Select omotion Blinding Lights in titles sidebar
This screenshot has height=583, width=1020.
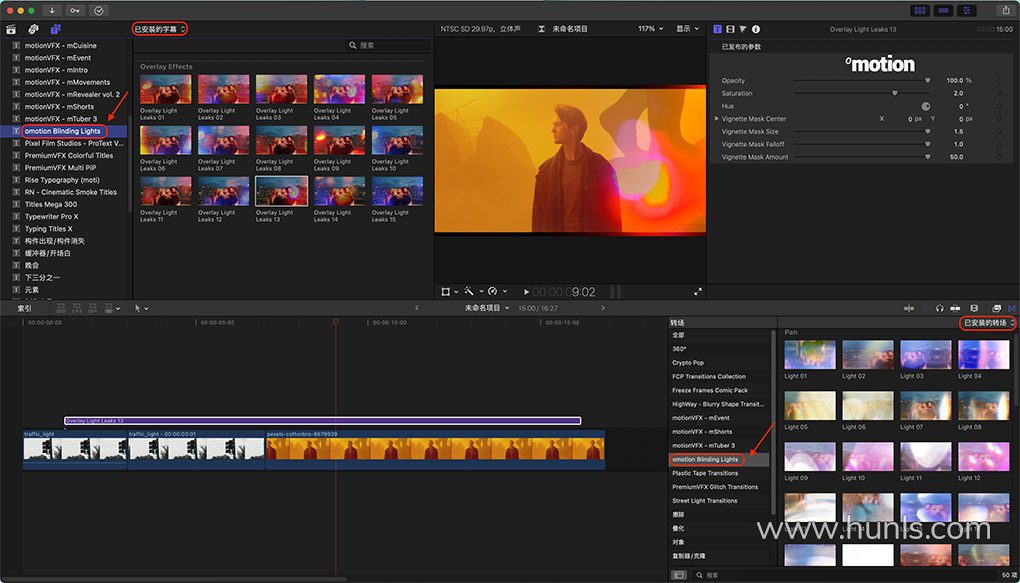63,131
